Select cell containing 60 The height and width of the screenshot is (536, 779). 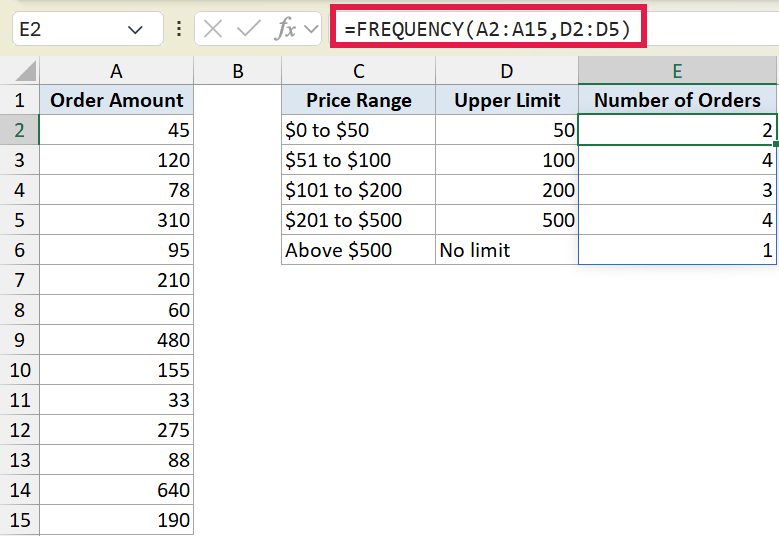click(x=116, y=309)
